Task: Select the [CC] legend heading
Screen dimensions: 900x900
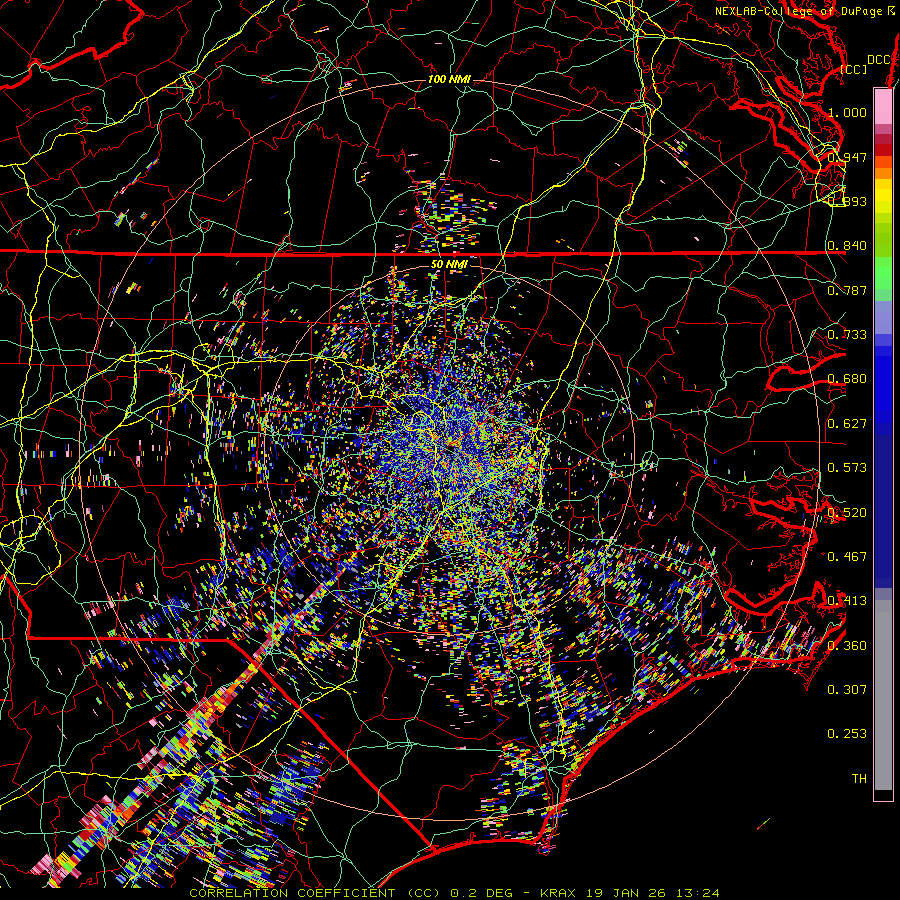Action: 854,69
